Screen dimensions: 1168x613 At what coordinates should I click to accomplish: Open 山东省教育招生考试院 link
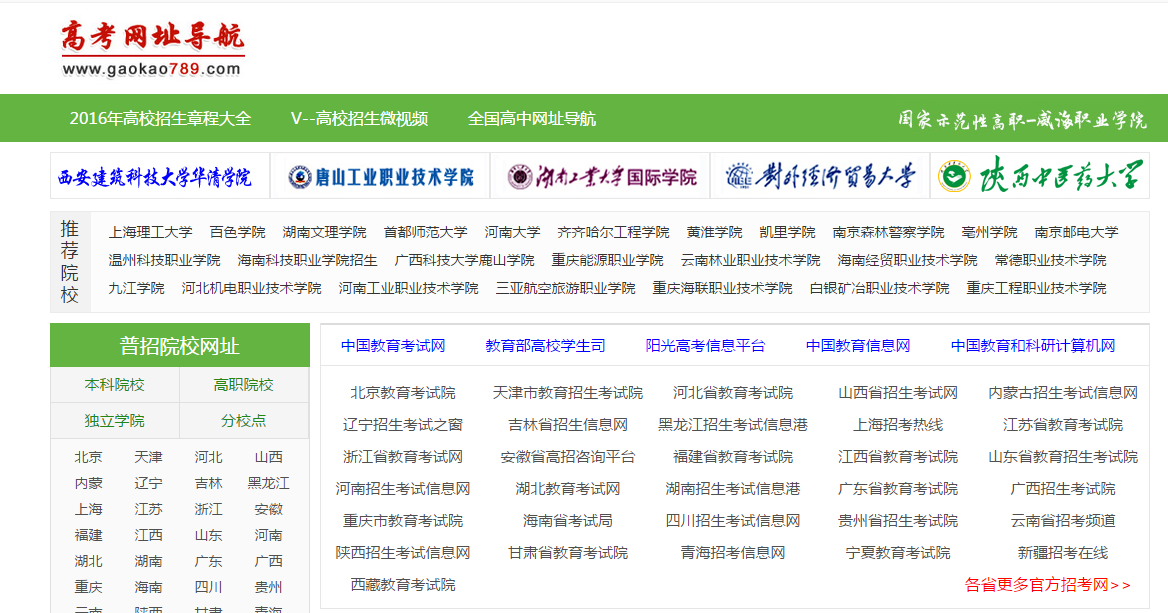(x=1063, y=457)
